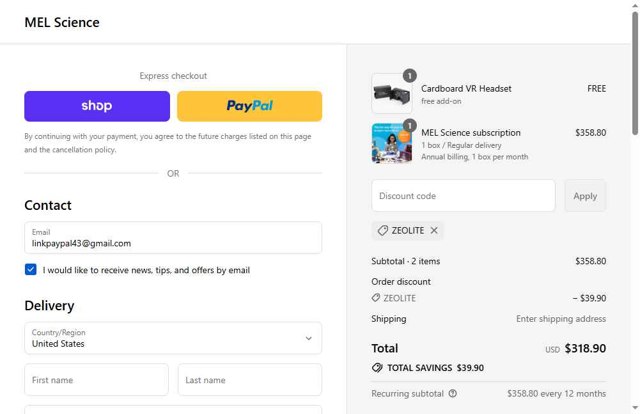Click the MEL Science subscription thumbnail

click(x=392, y=143)
